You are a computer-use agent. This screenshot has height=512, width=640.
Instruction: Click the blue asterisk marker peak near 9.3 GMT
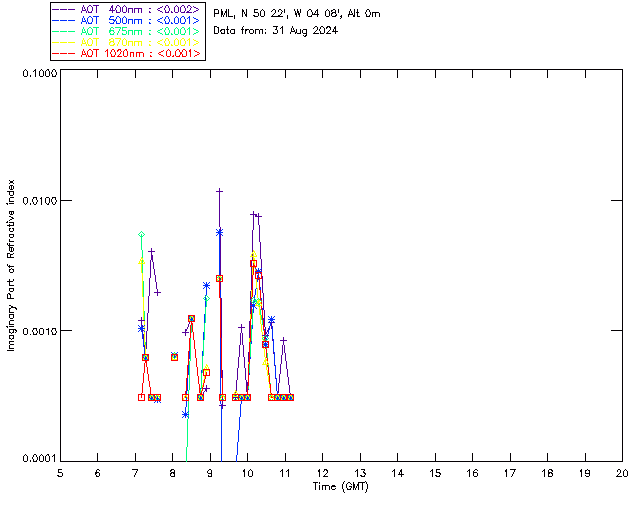[219, 232]
